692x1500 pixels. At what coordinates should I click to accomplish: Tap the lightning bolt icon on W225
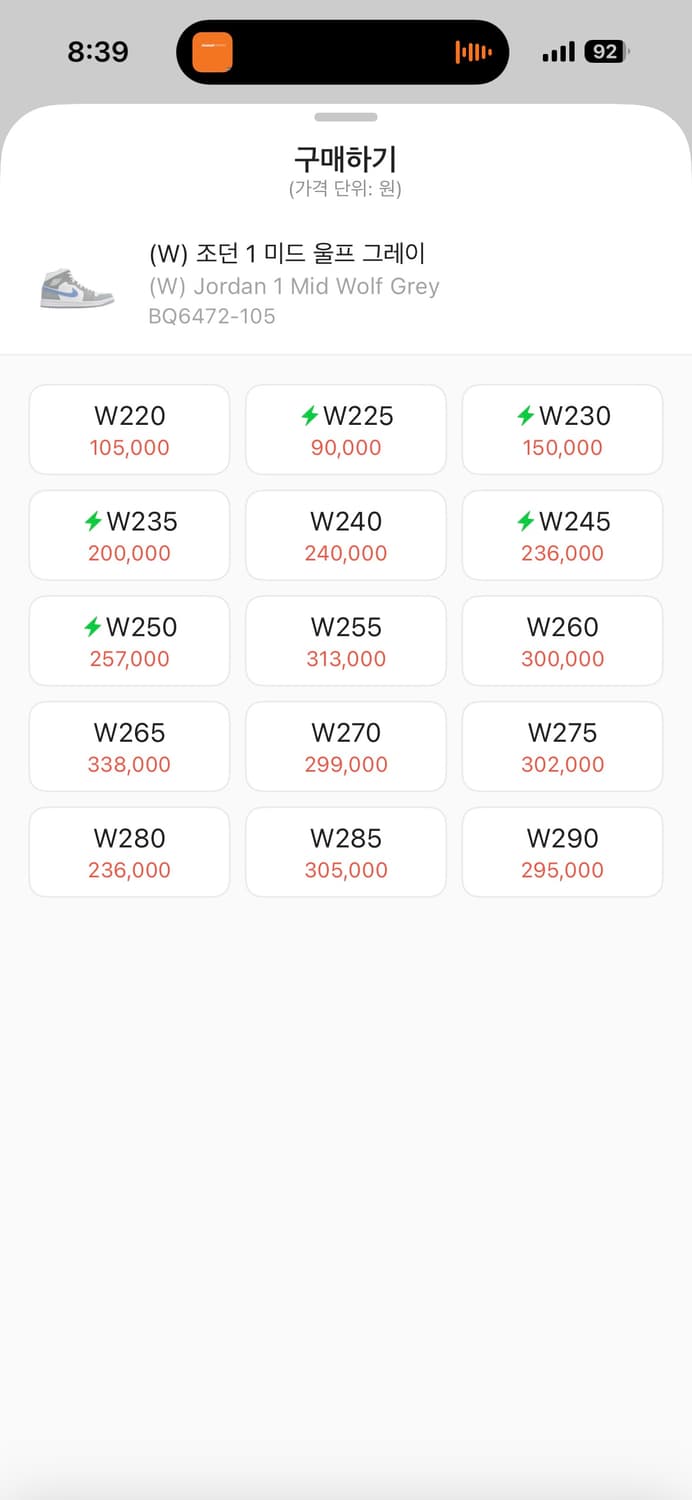click(x=310, y=416)
